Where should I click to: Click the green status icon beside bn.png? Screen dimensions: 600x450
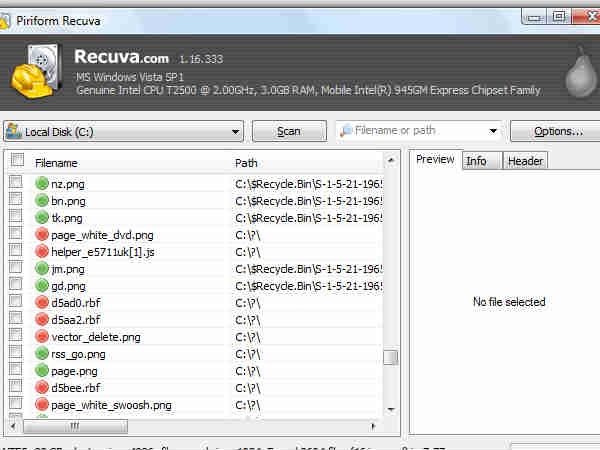42,200
